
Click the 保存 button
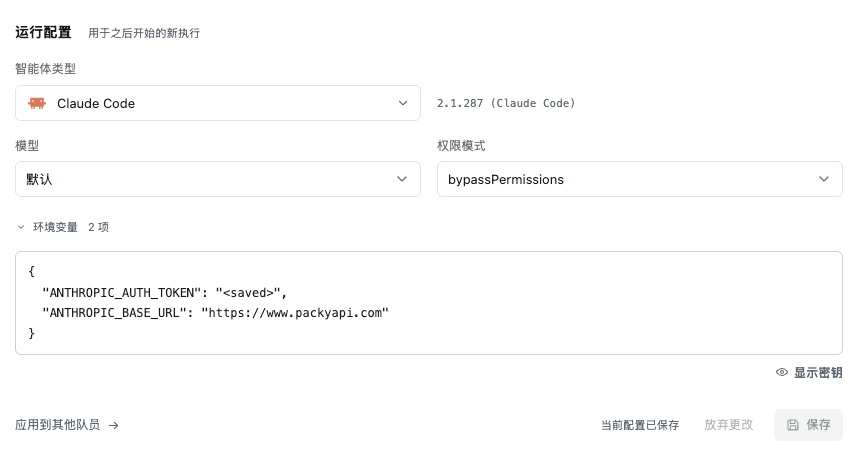click(808, 425)
